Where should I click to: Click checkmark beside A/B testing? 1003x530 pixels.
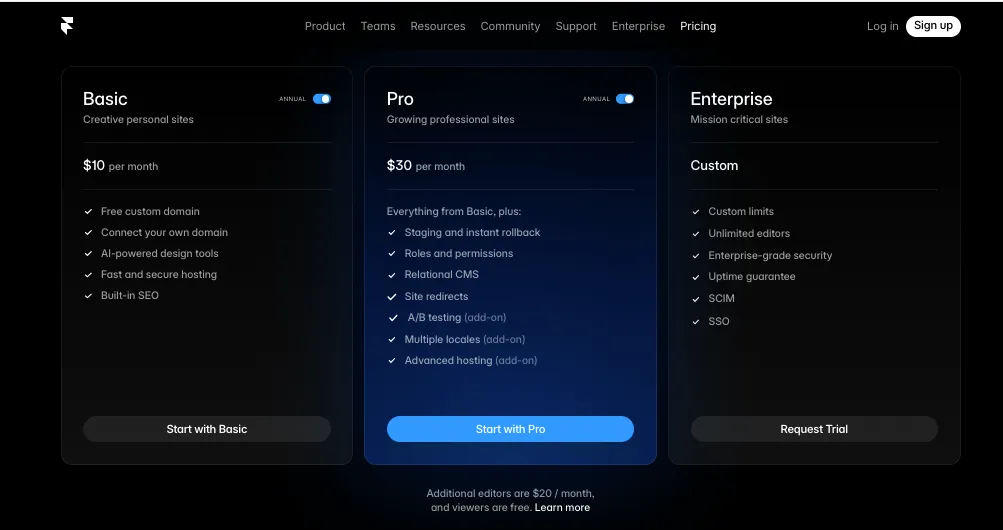[x=393, y=318]
